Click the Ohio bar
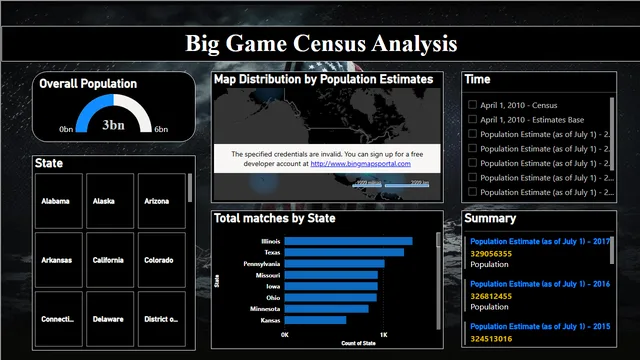This screenshot has height=360, width=640. coord(331,298)
